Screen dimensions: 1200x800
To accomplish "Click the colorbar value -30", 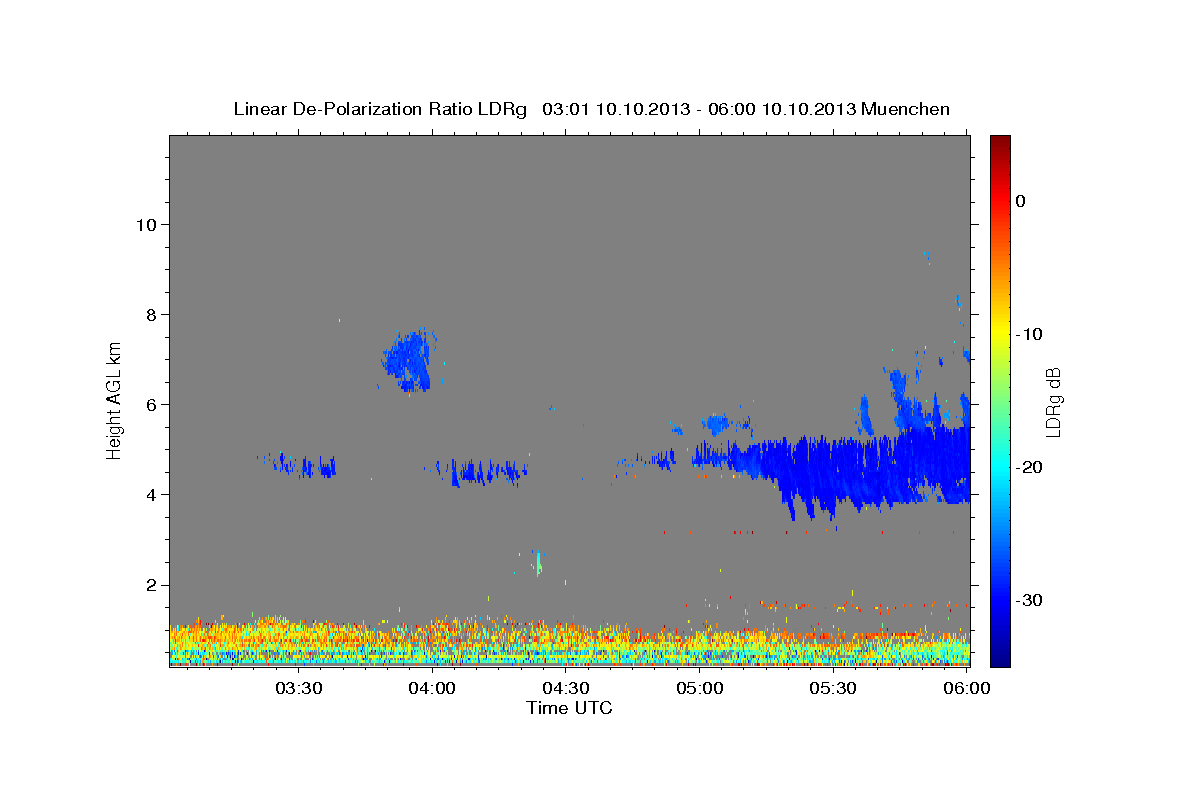I will (x=1030, y=600).
